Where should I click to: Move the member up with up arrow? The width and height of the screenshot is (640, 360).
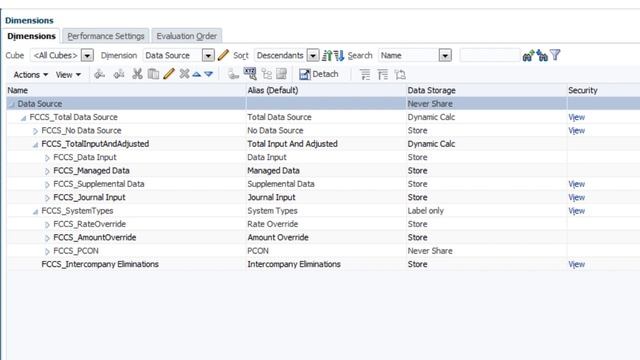click(x=197, y=74)
